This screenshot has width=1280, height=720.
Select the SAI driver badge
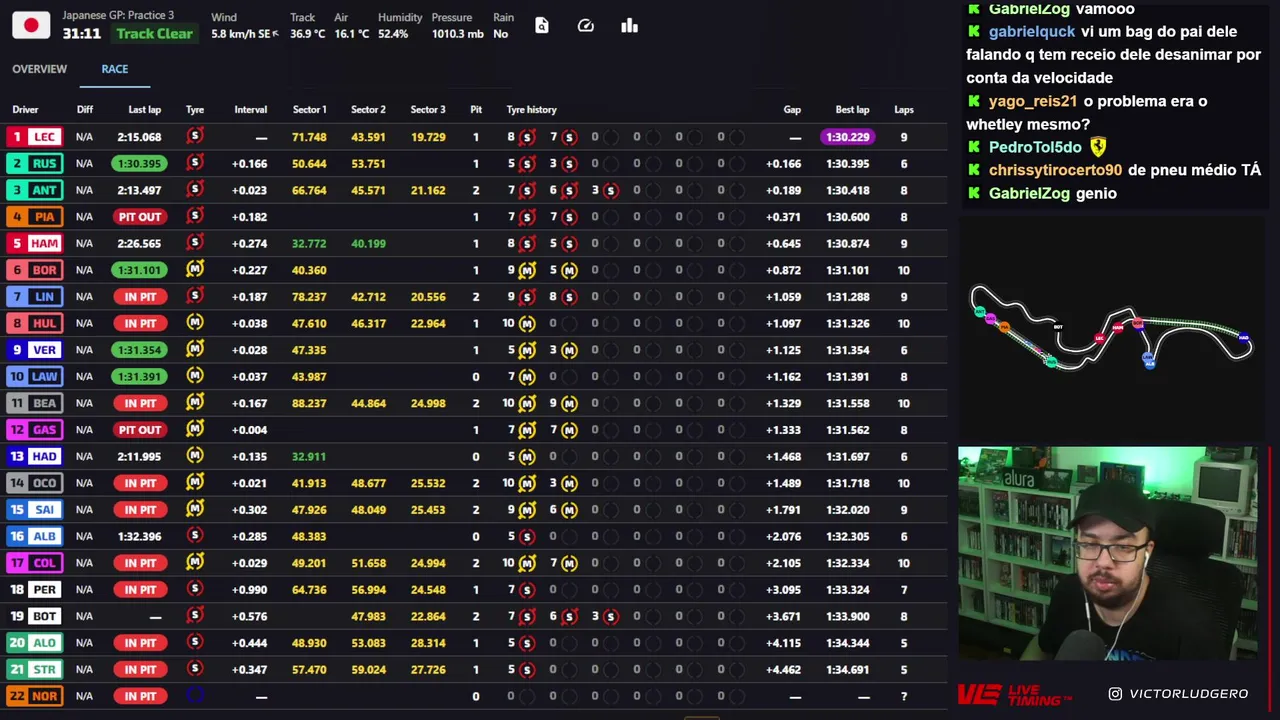(x=35, y=510)
